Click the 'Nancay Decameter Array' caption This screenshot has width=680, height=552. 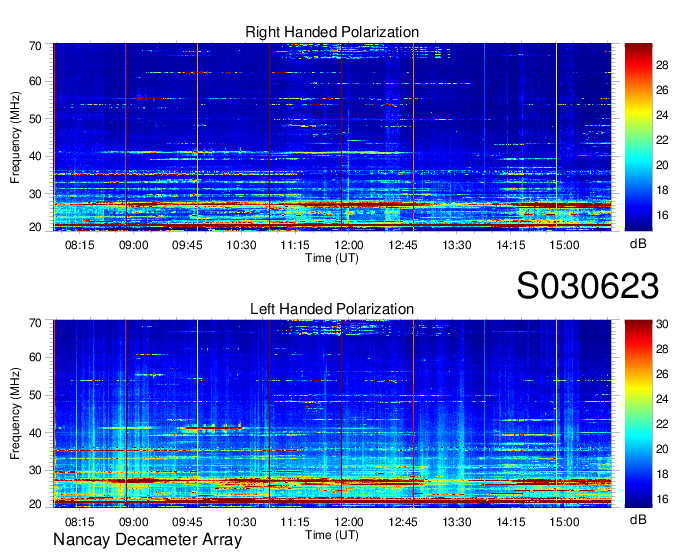147,540
